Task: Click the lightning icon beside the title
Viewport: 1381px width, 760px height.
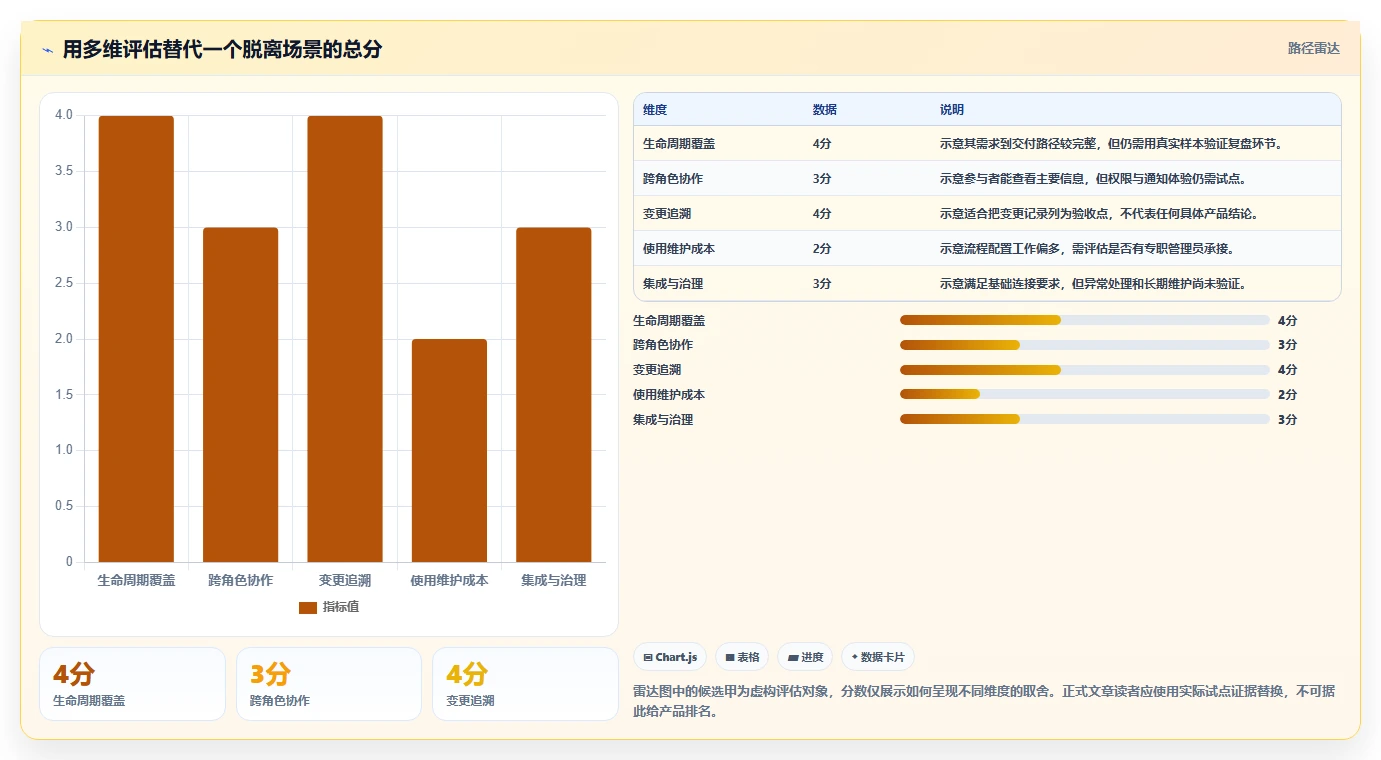Action: 48,50
